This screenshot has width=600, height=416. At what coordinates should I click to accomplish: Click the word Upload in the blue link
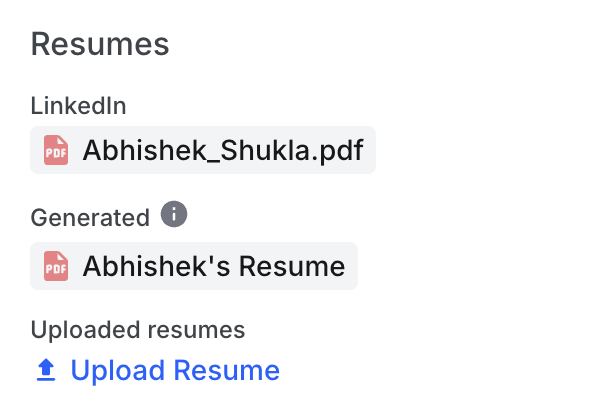[118, 371]
